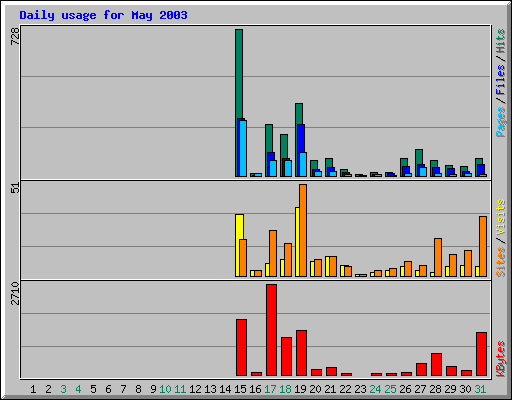
Task: Click the 51 axis value
Action: pos(15,188)
